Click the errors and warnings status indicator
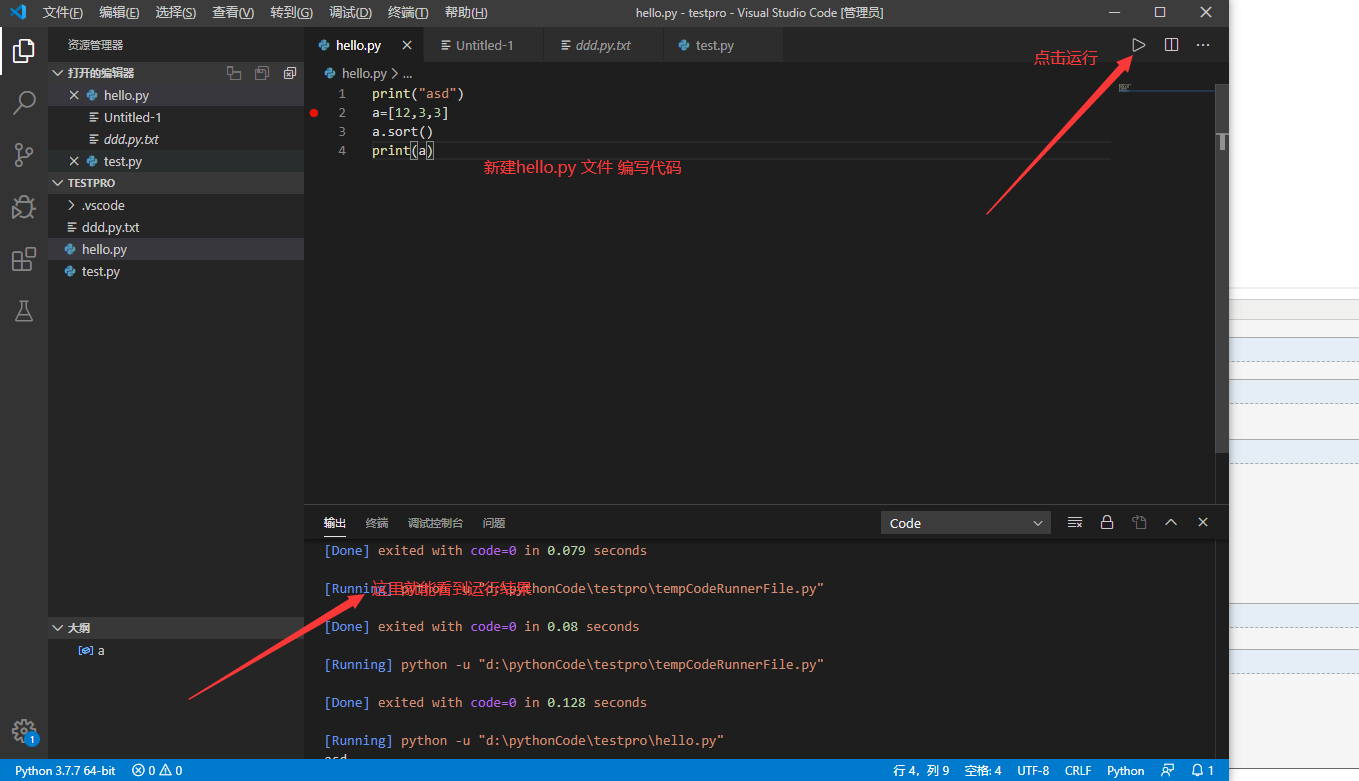 157,771
